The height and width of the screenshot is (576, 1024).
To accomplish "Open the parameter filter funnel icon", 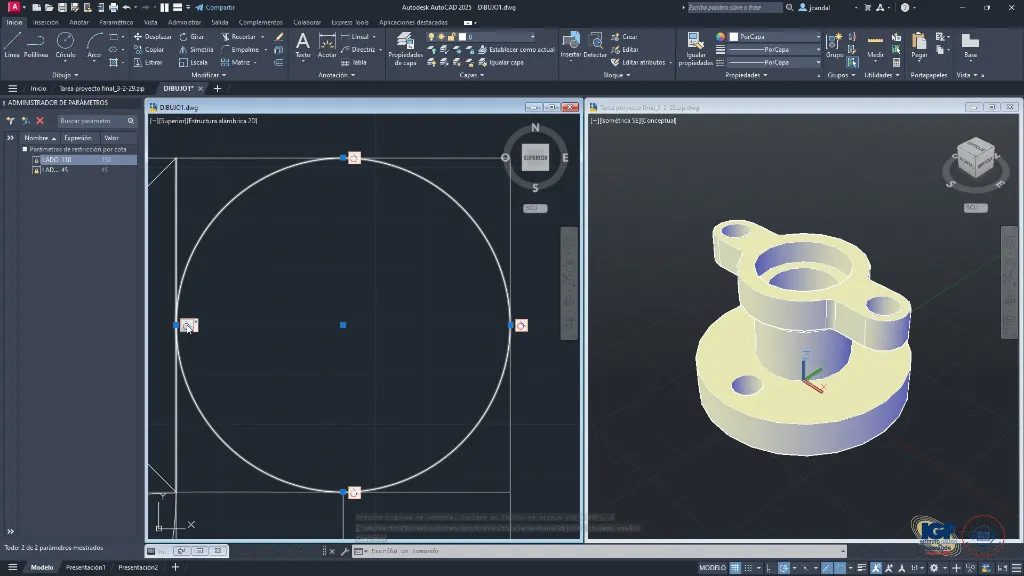I will click(10, 121).
